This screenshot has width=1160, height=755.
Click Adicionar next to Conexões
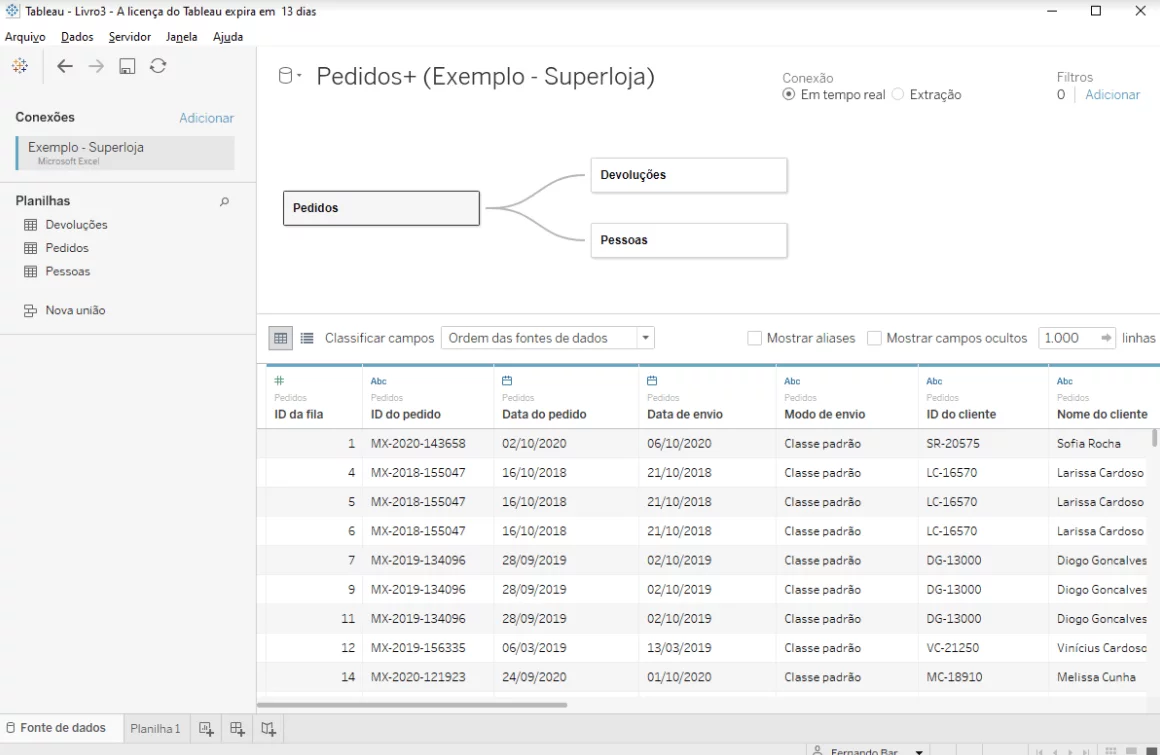pyautogui.click(x=206, y=118)
